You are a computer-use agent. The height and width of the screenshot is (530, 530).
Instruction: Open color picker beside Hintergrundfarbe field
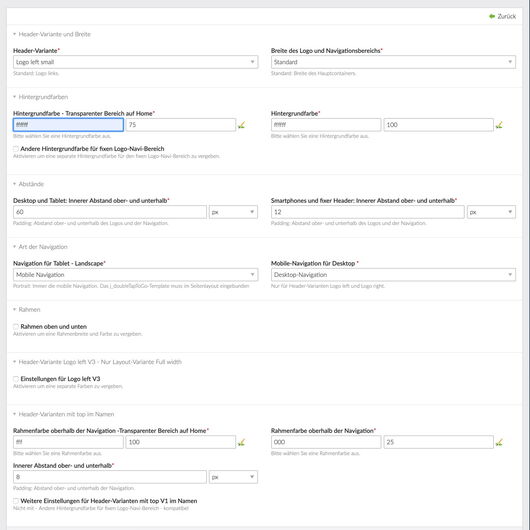499,125
